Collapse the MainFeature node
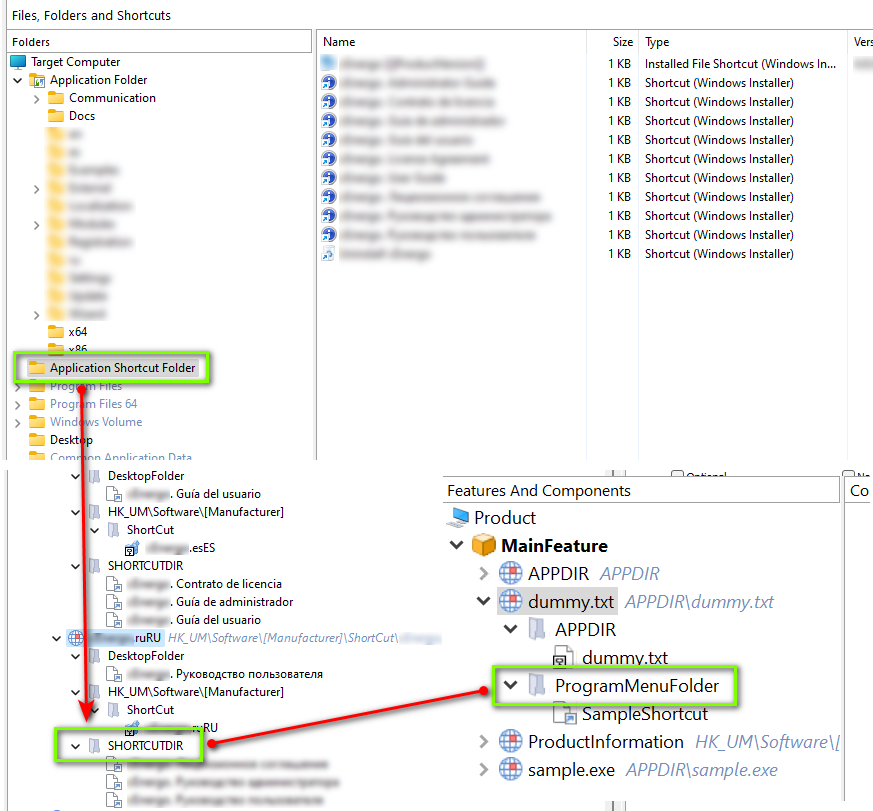The width and height of the screenshot is (873, 811). click(457, 546)
